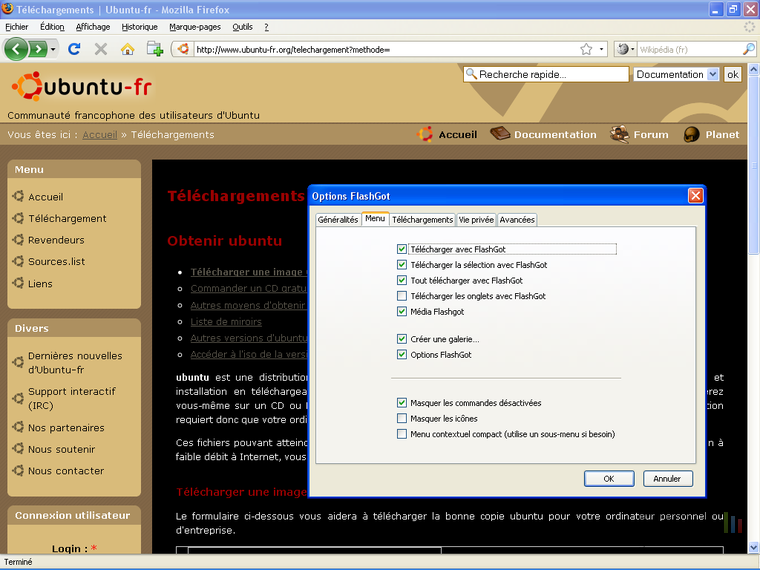This screenshot has height=570, width=760.
Task: Toggle Créer une galerie checkbox
Action: coord(402,339)
